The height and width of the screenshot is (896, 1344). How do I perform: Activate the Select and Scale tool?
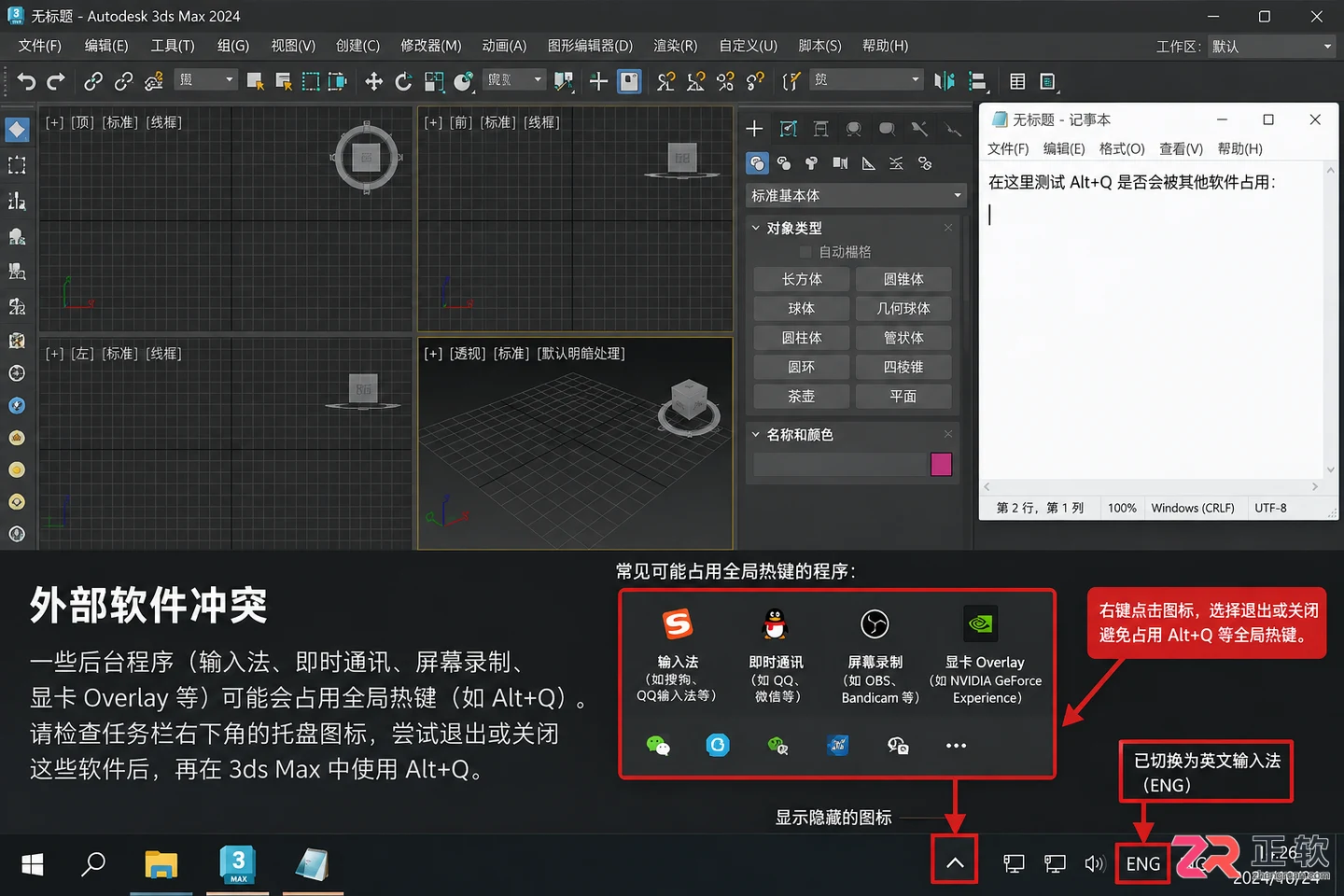click(x=434, y=81)
